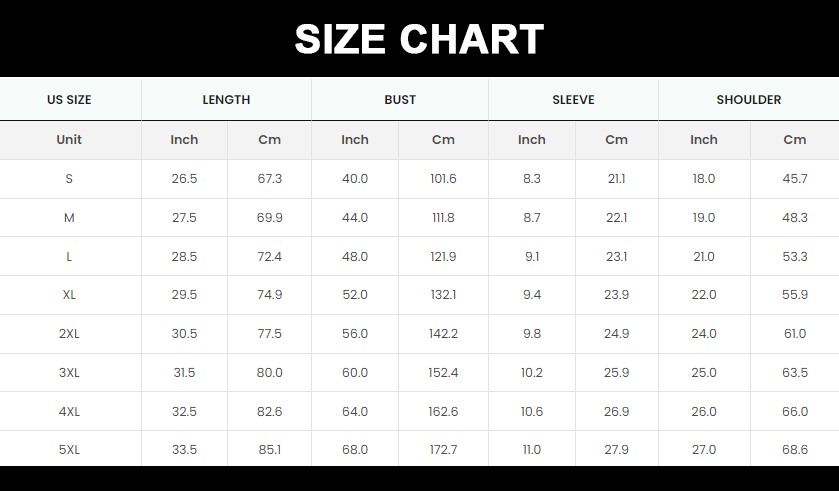This screenshot has height=491, width=839.
Task: Click the 61.0 cm shoulder value
Action: click(x=795, y=334)
